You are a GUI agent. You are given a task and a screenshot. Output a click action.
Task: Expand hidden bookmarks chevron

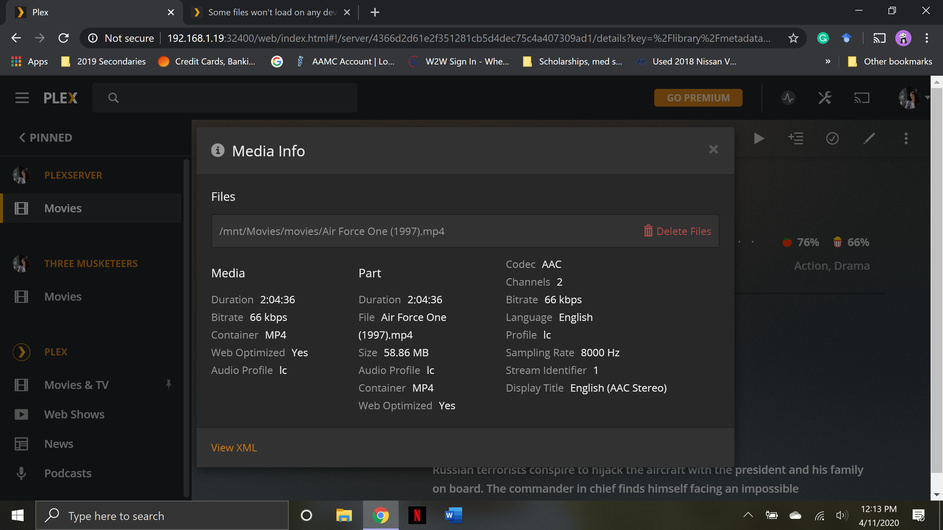pos(828,61)
